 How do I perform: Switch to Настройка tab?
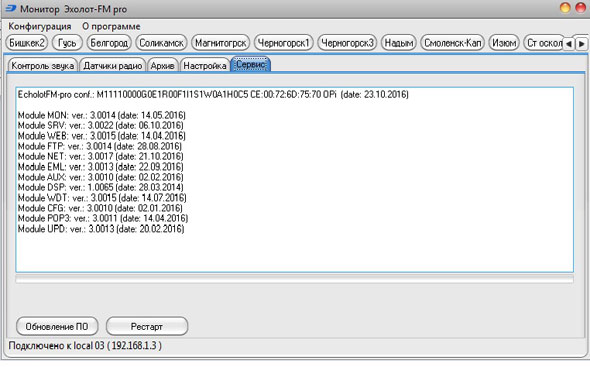(205, 65)
